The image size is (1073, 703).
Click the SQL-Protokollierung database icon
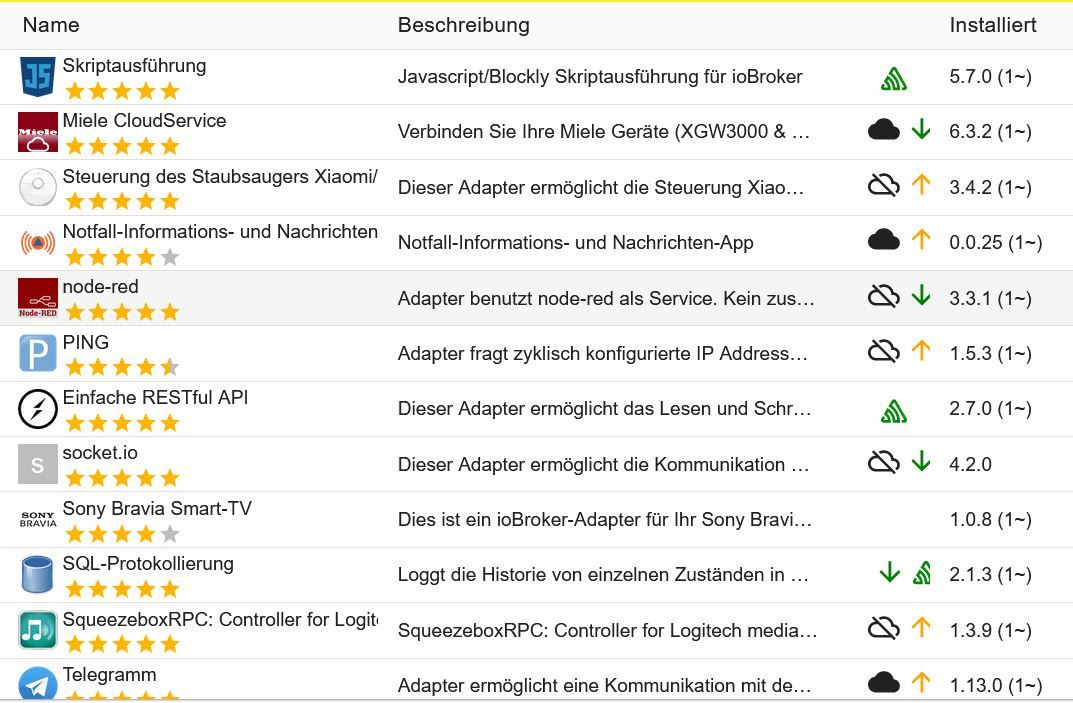[x=38, y=574]
